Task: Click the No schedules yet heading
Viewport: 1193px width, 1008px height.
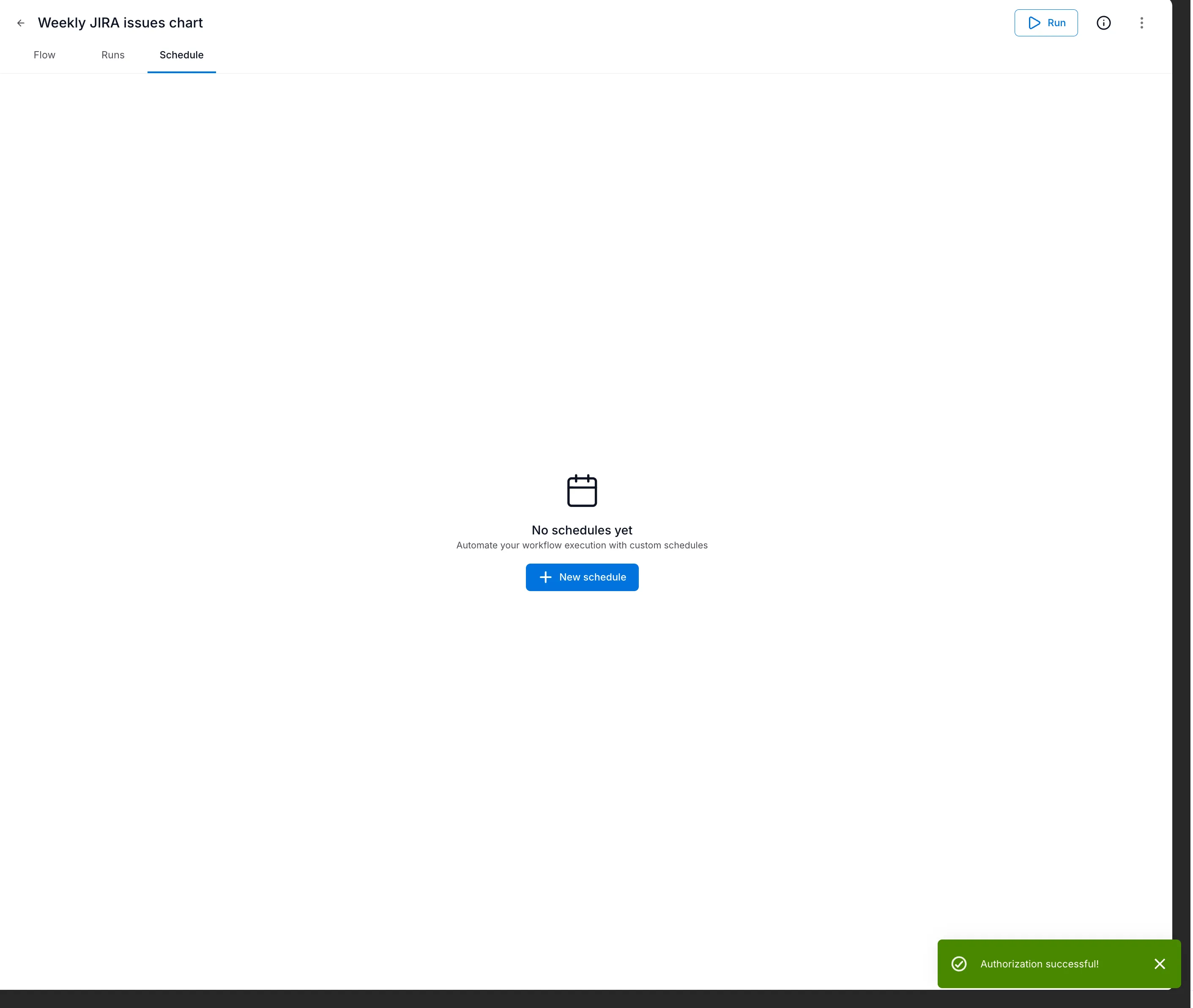Action: [x=581, y=530]
